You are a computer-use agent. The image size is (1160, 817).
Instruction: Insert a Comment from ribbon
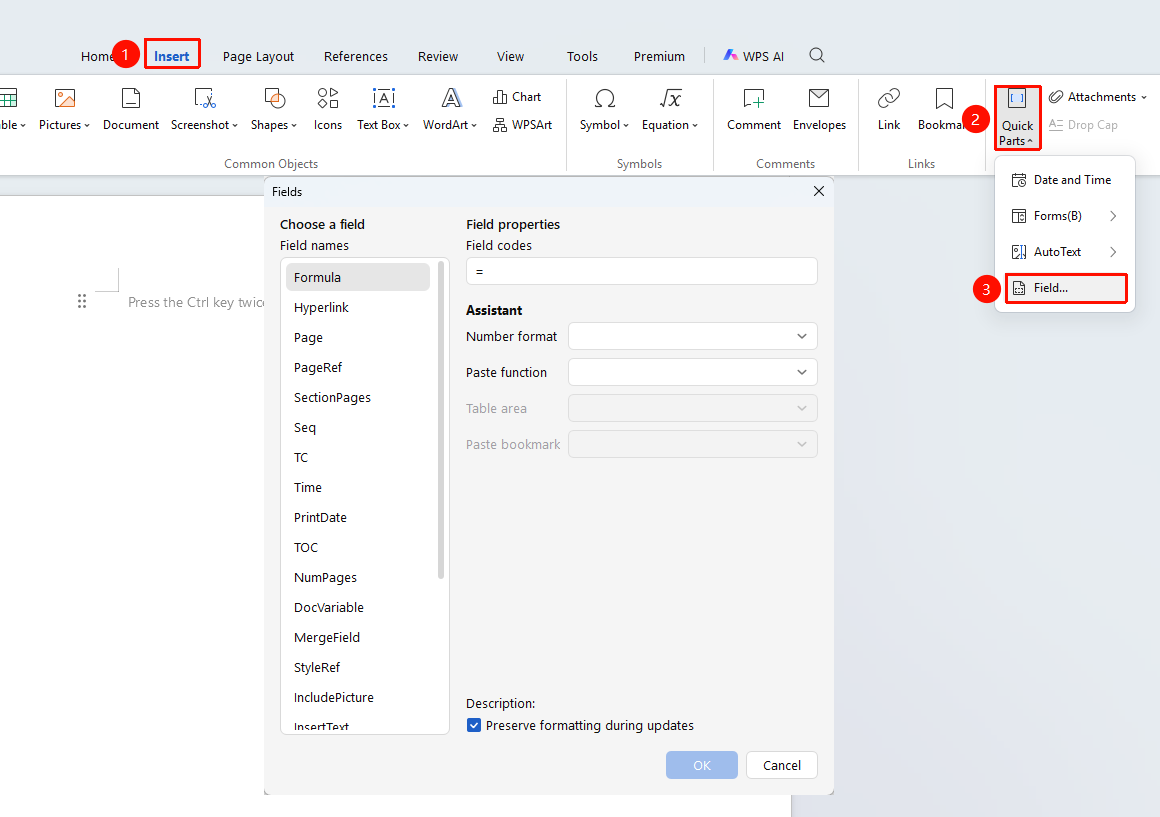pos(754,110)
